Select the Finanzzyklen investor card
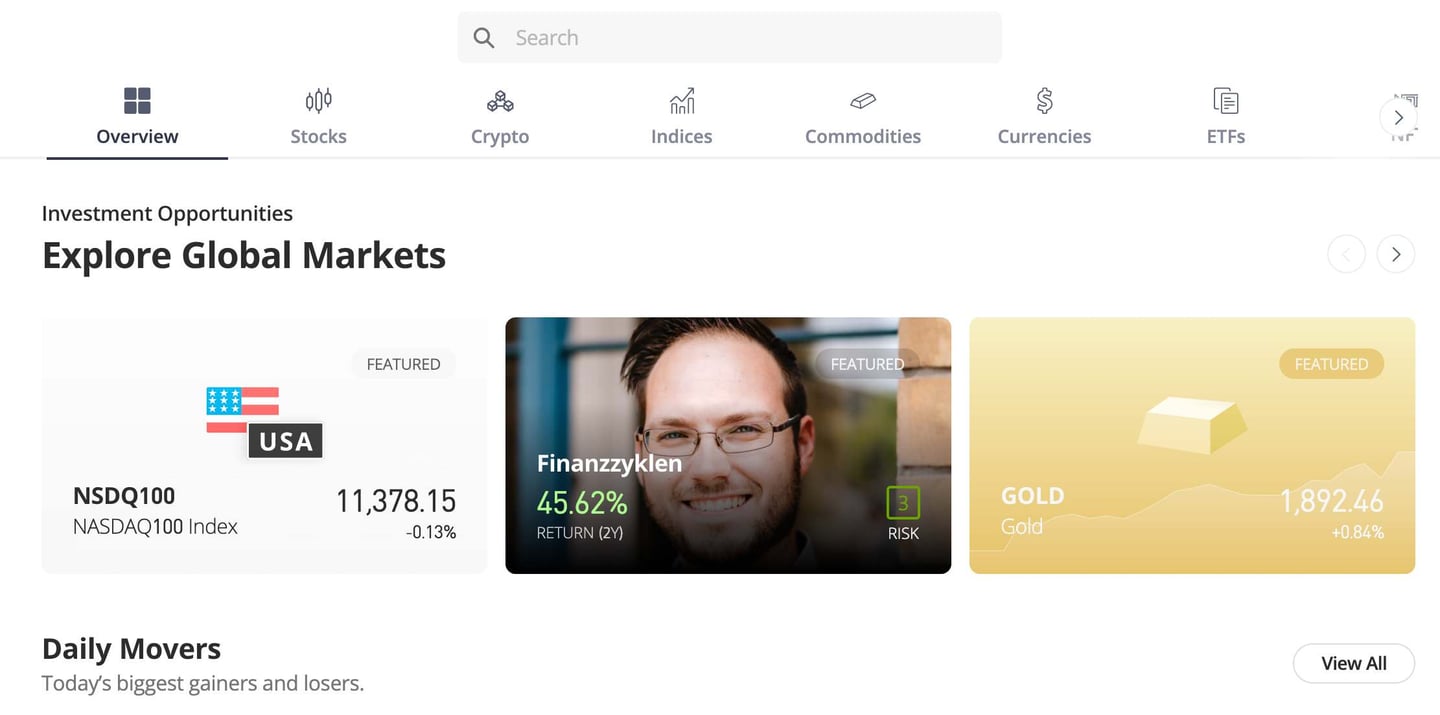 point(728,445)
